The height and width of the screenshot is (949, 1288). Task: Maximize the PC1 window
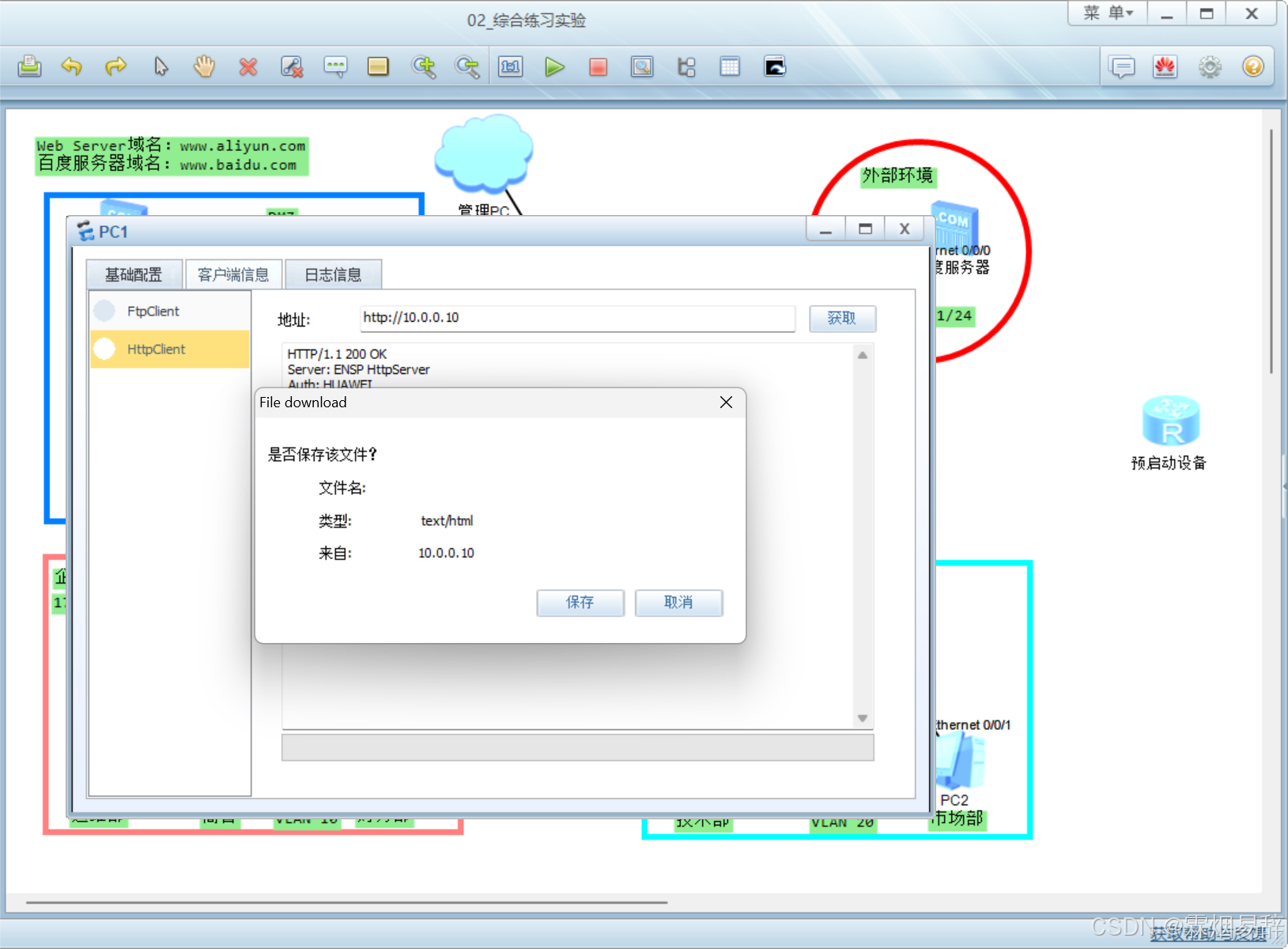[865, 229]
